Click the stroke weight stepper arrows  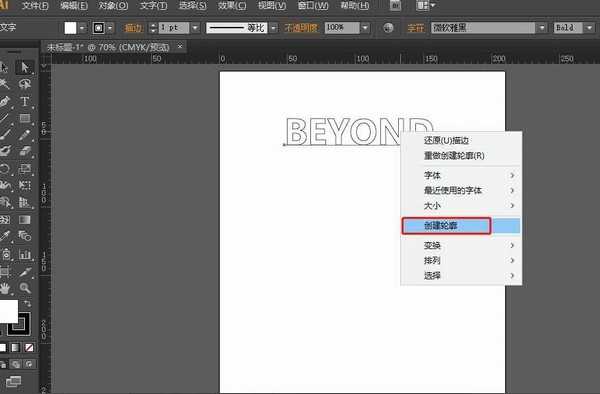(153, 28)
